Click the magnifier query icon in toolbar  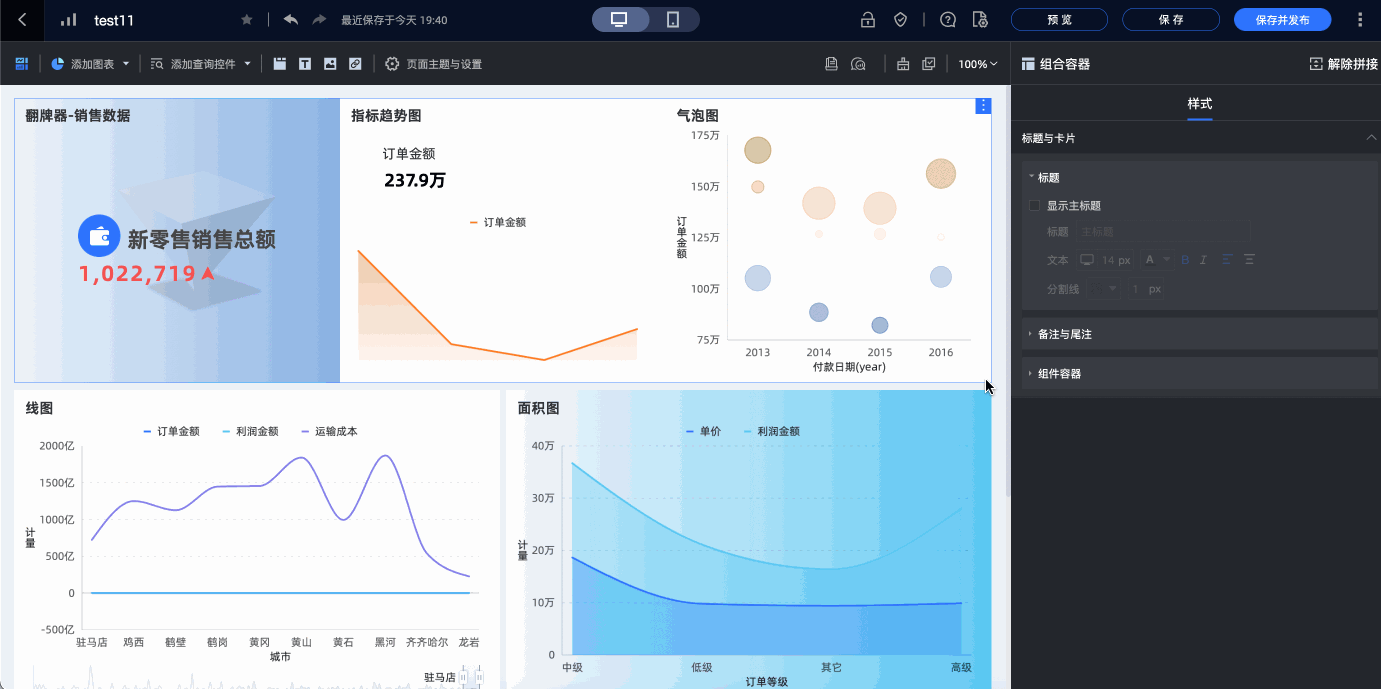pos(858,64)
